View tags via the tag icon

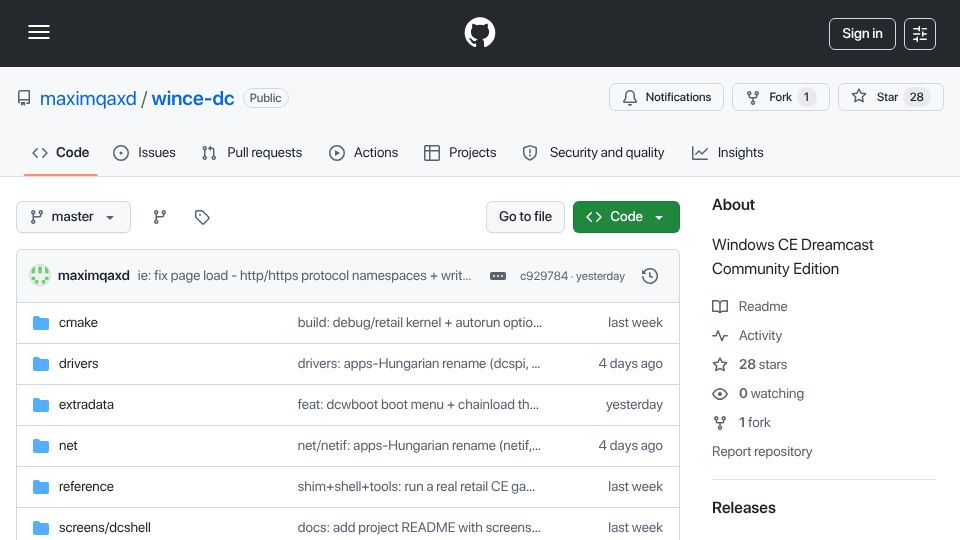coord(202,217)
